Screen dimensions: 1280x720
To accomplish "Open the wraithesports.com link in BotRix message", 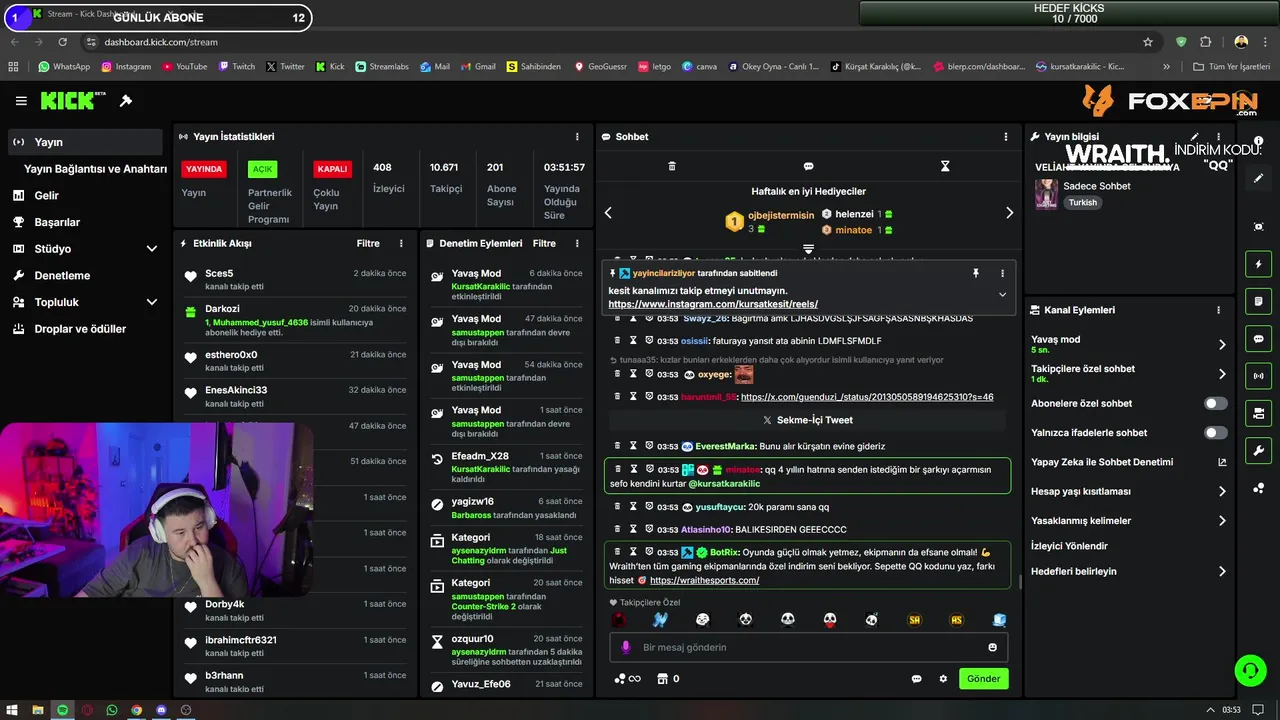I will tap(704, 580).
